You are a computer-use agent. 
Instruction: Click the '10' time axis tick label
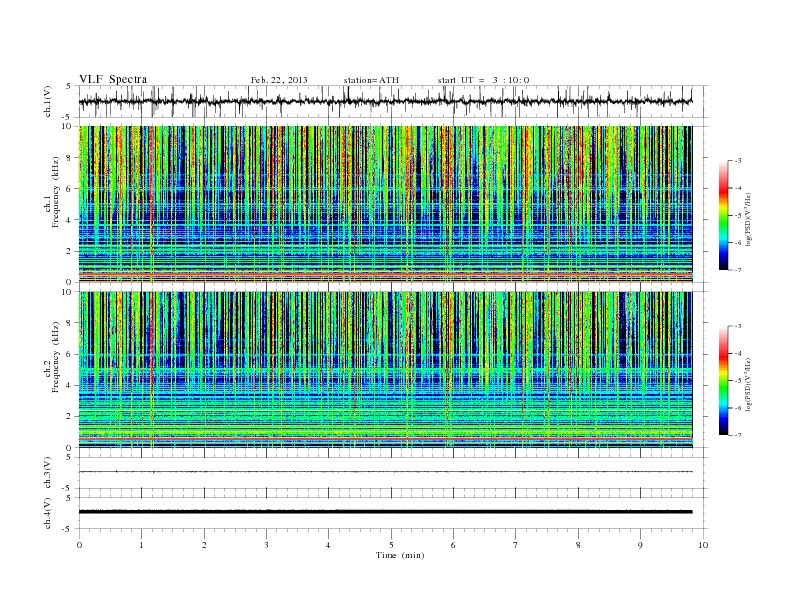click(x=703, y=545)
